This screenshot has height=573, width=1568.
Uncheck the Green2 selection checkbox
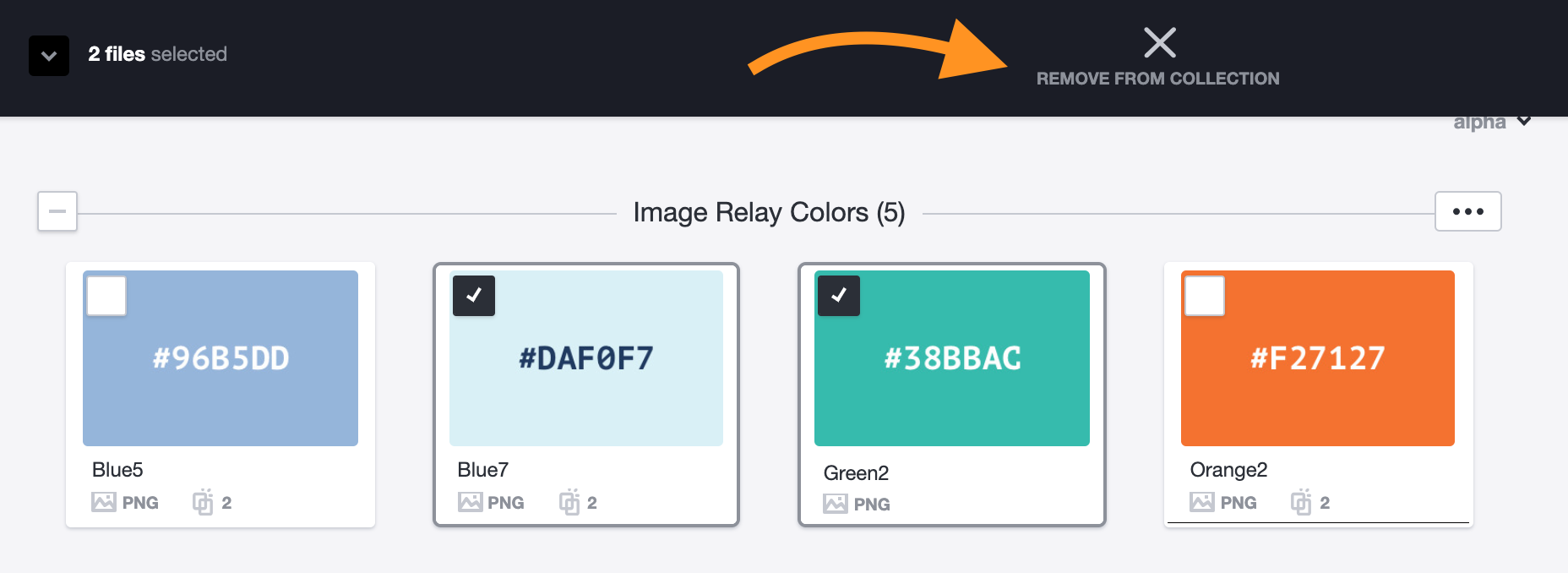click(839, 296)
